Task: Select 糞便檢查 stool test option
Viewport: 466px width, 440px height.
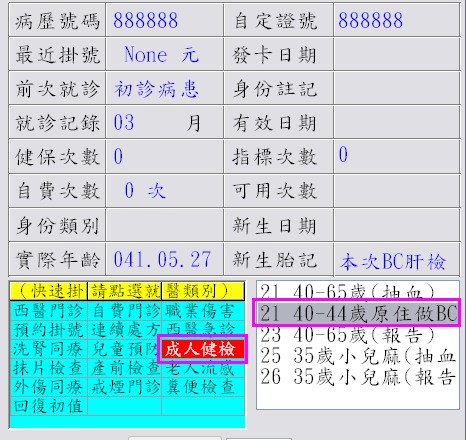Action: (203, 387)
